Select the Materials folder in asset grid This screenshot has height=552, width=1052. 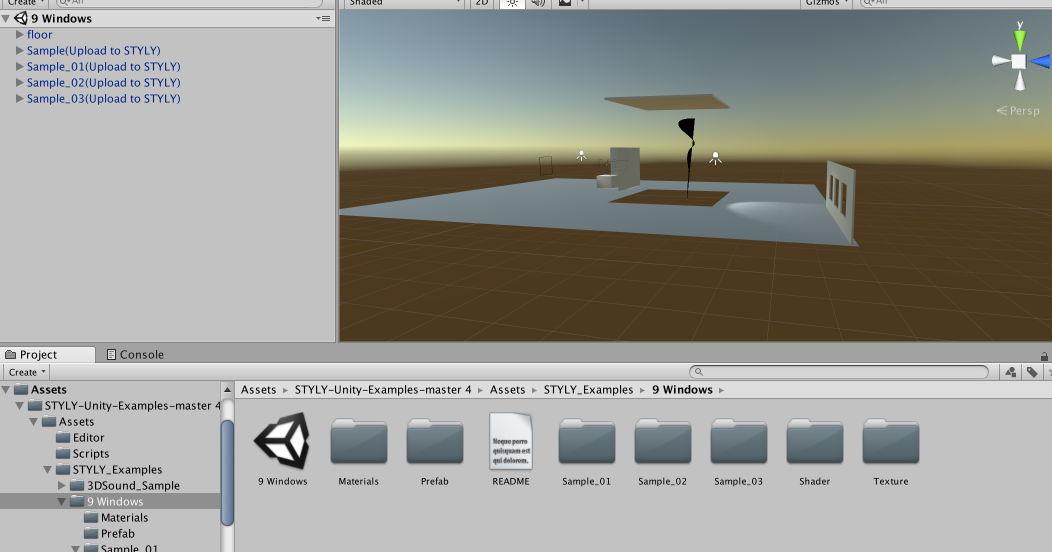[x=359, y=441]
